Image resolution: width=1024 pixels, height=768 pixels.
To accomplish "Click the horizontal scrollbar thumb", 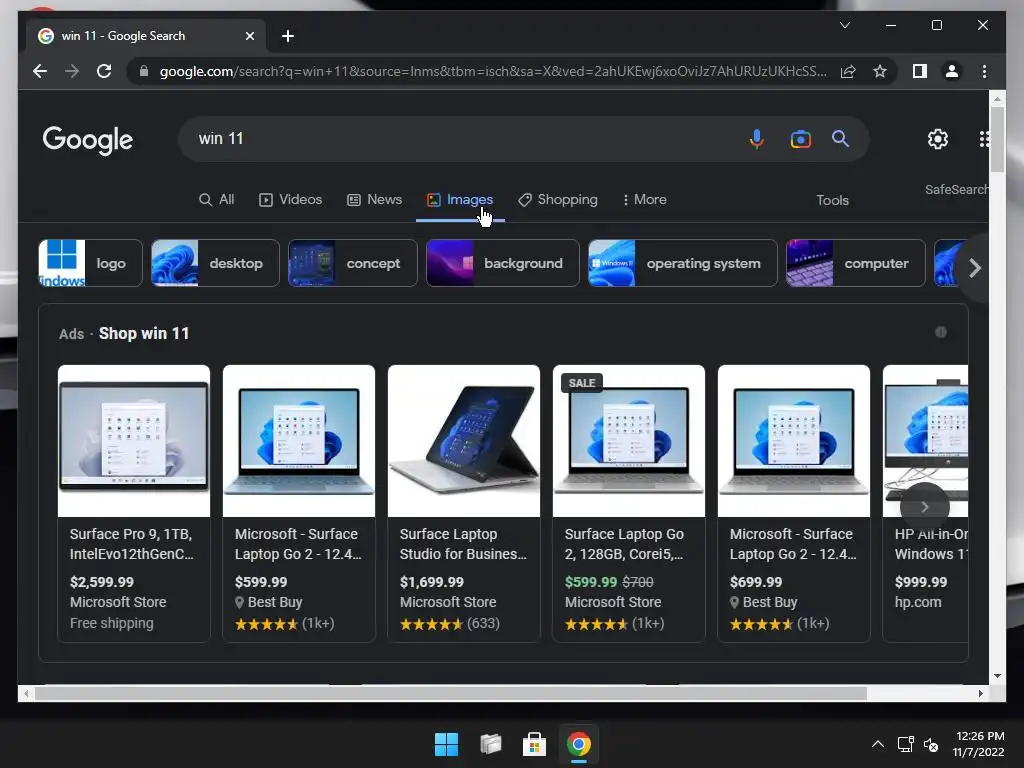I will click(451, 694).
